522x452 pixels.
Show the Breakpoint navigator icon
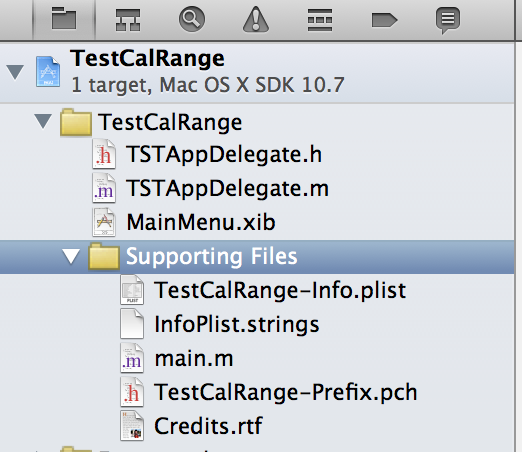pos(384,20)
